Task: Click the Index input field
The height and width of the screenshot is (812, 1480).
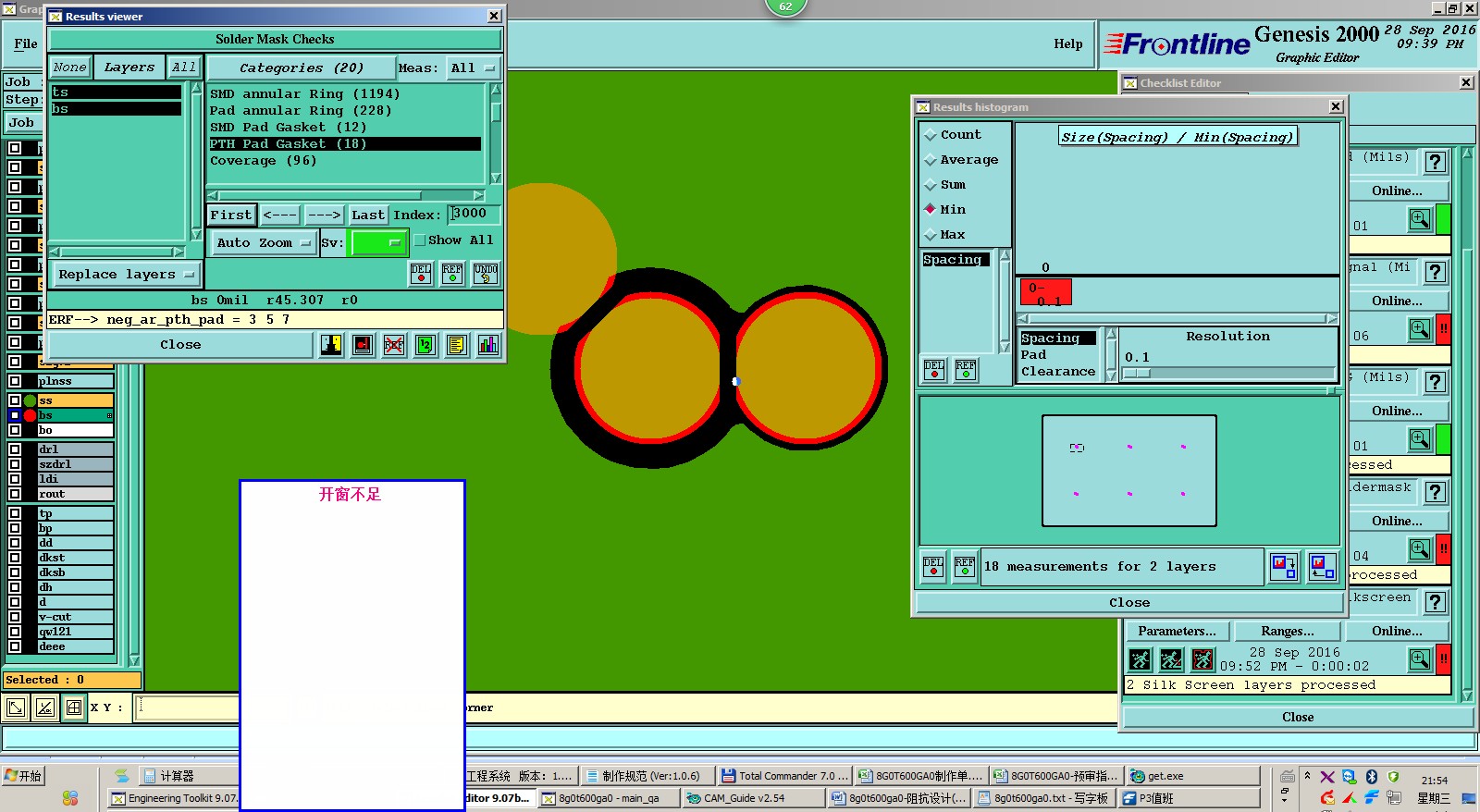Action: [x=475, y=215]
